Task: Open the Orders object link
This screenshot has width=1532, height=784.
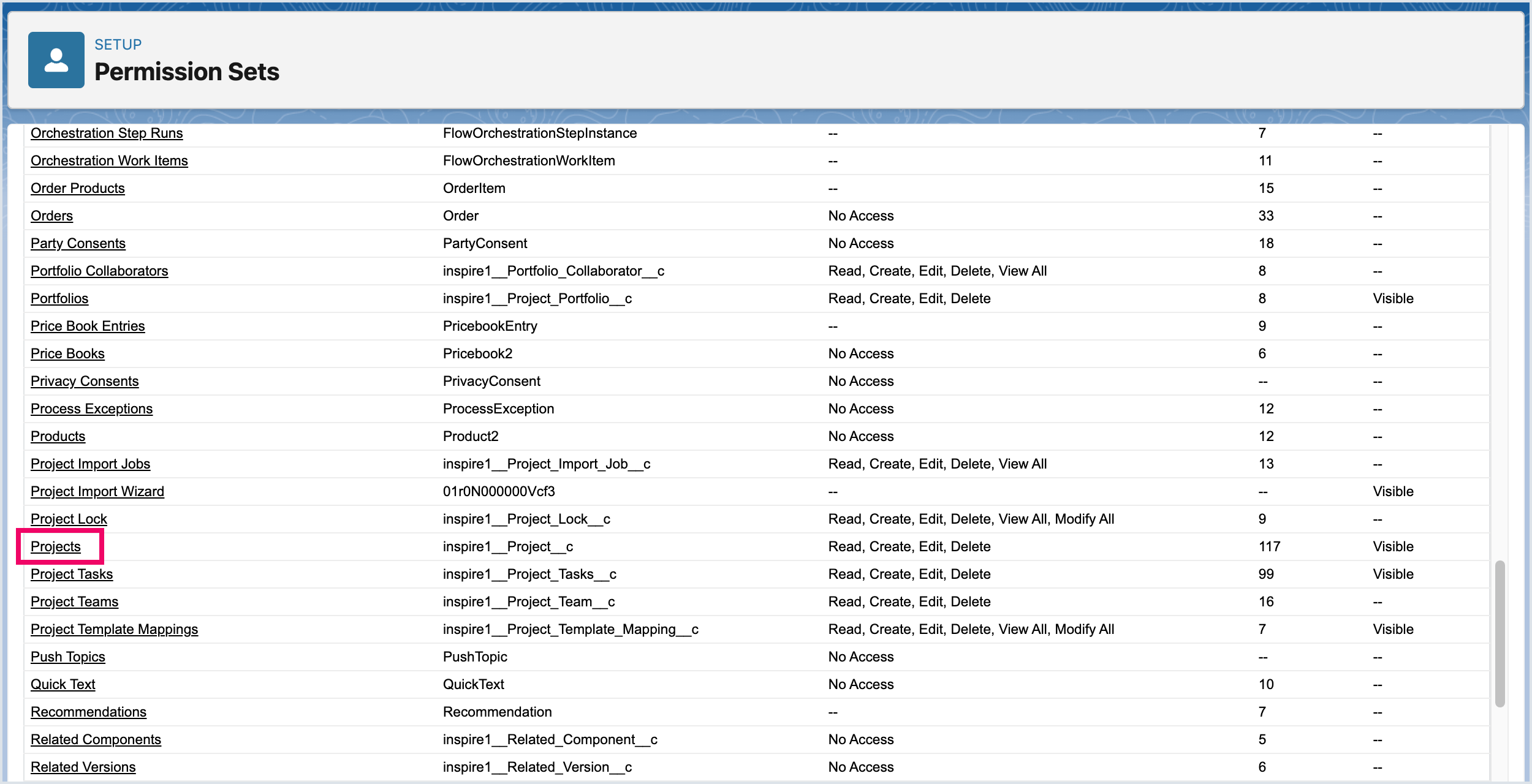Action: 51,216
